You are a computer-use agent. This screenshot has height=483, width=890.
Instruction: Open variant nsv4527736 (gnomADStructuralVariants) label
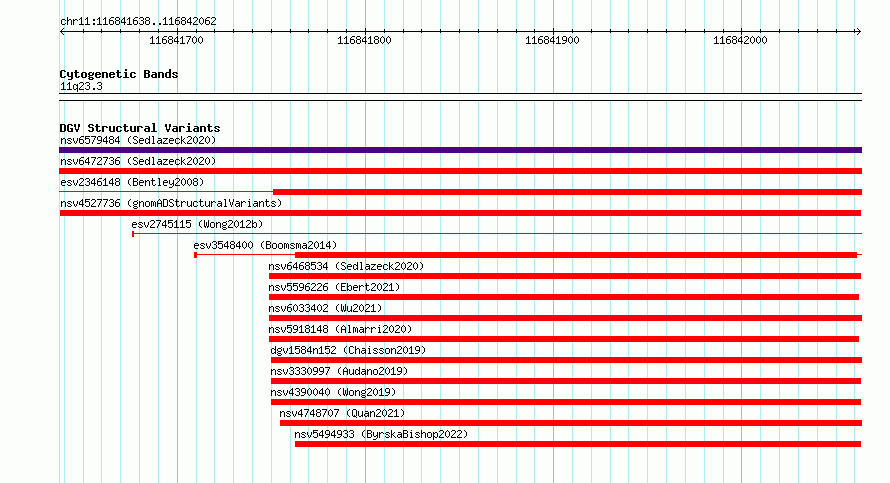coord(171,203)
